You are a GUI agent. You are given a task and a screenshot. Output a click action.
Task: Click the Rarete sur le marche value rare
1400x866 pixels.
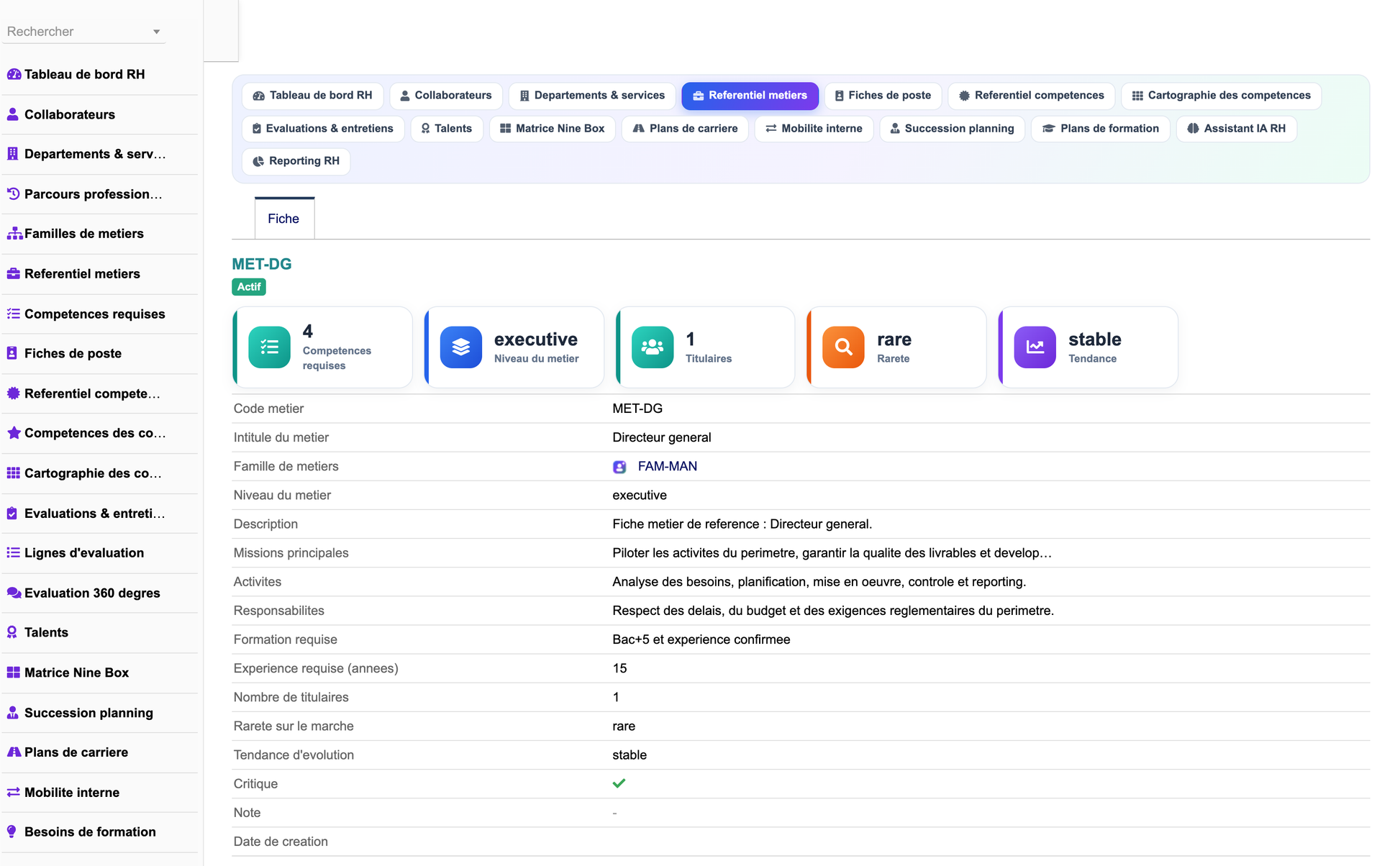click(624, 726)
